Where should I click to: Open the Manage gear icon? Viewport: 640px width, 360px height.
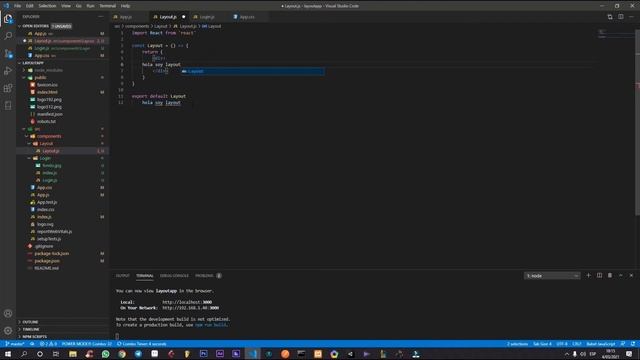pyautogui.click(x=8, y=331)
